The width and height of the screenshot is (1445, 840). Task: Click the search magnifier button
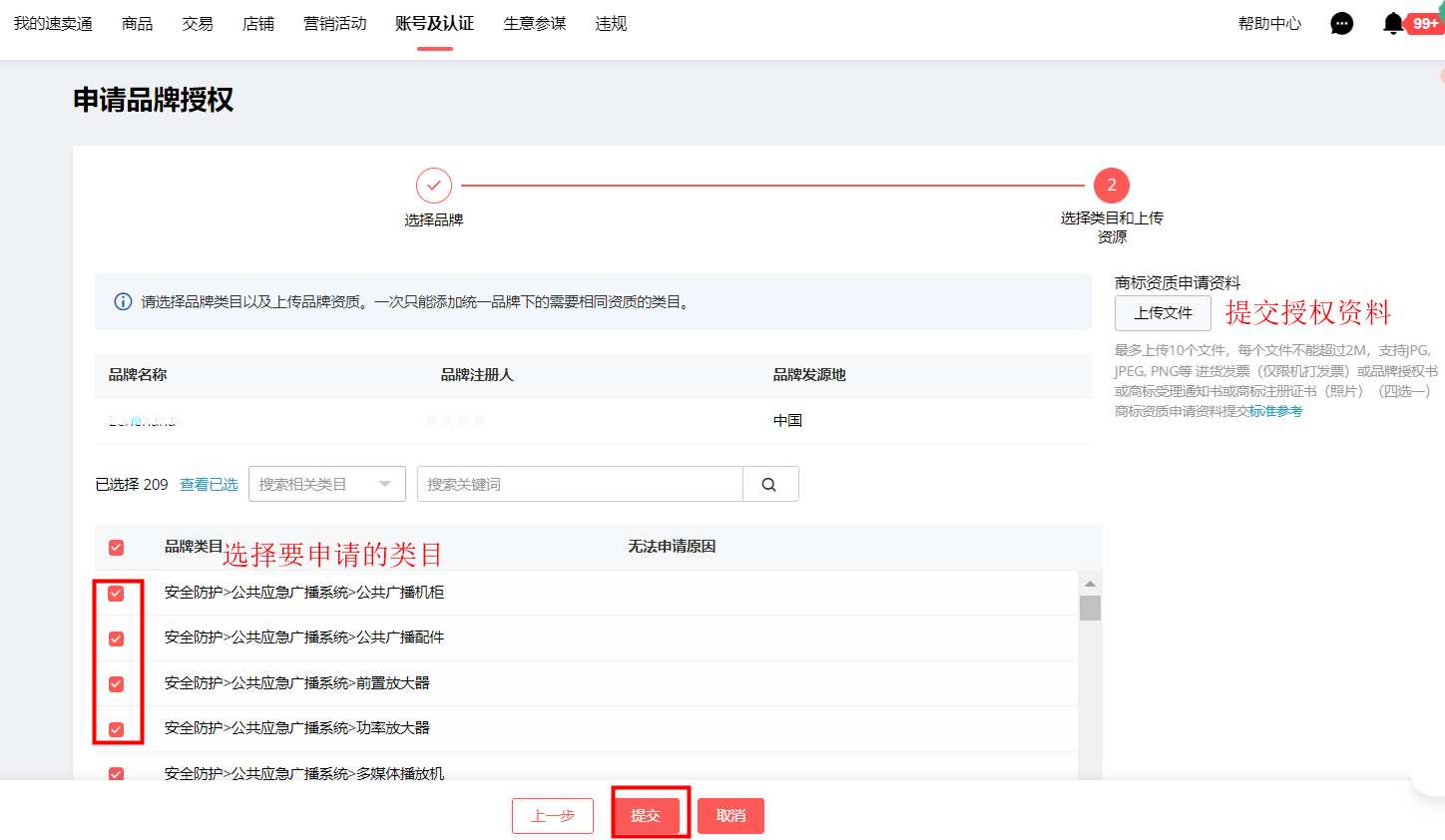[769, 484]
